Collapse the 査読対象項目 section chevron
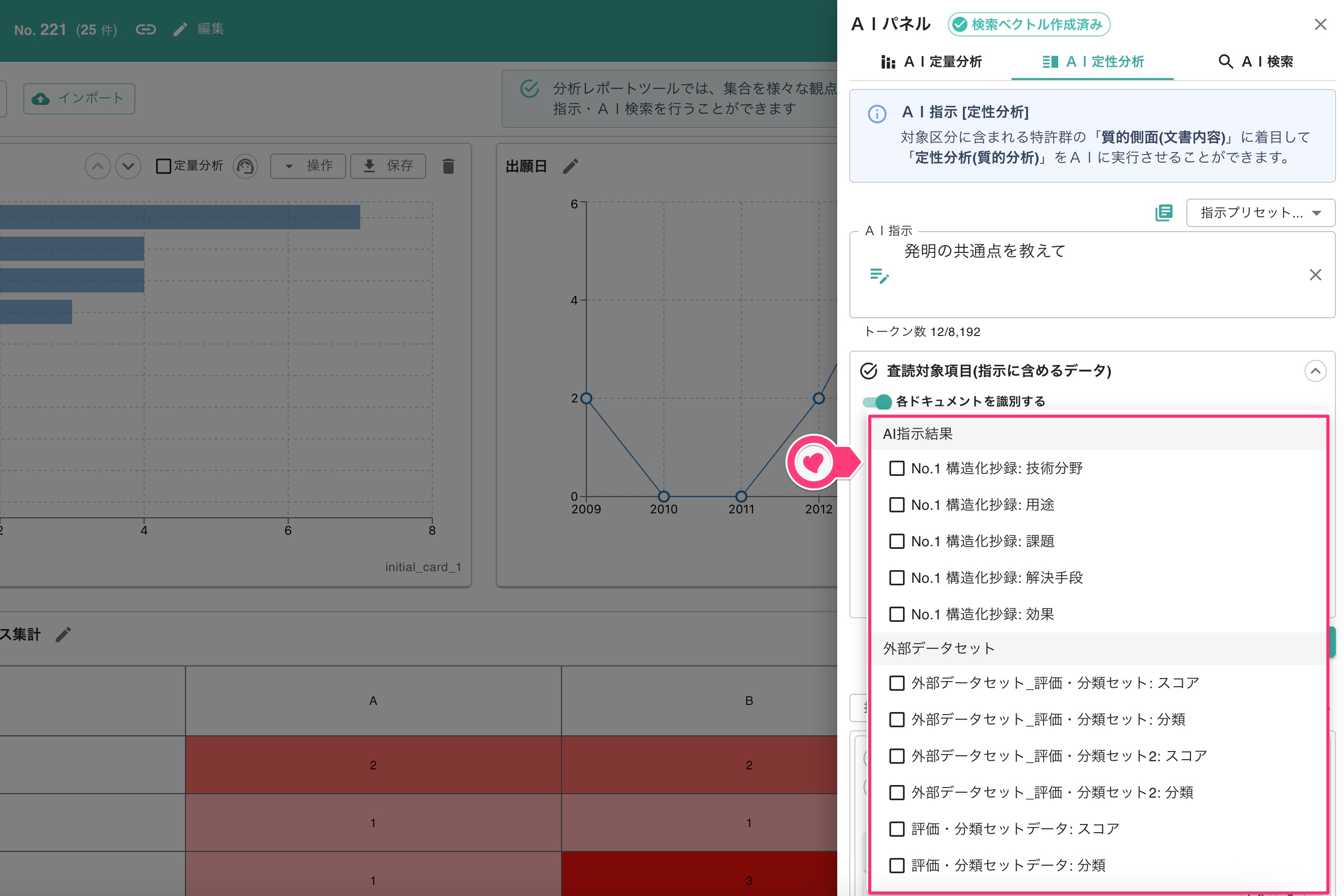The image size is (1344, 896). pos(1316,371)
